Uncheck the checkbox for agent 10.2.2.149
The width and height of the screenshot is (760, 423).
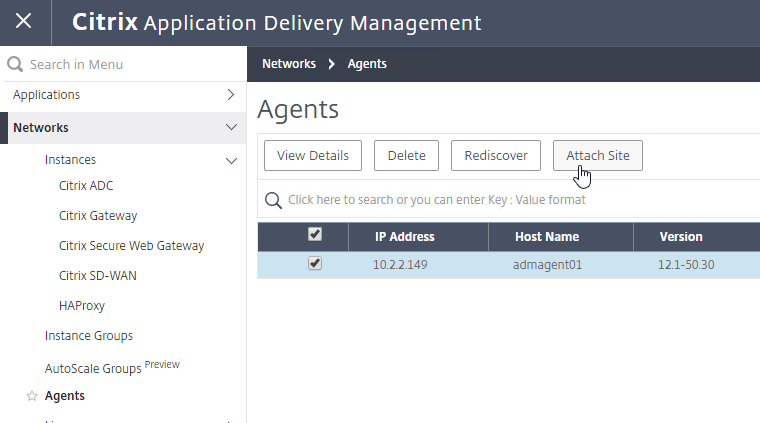click(315, 264)
